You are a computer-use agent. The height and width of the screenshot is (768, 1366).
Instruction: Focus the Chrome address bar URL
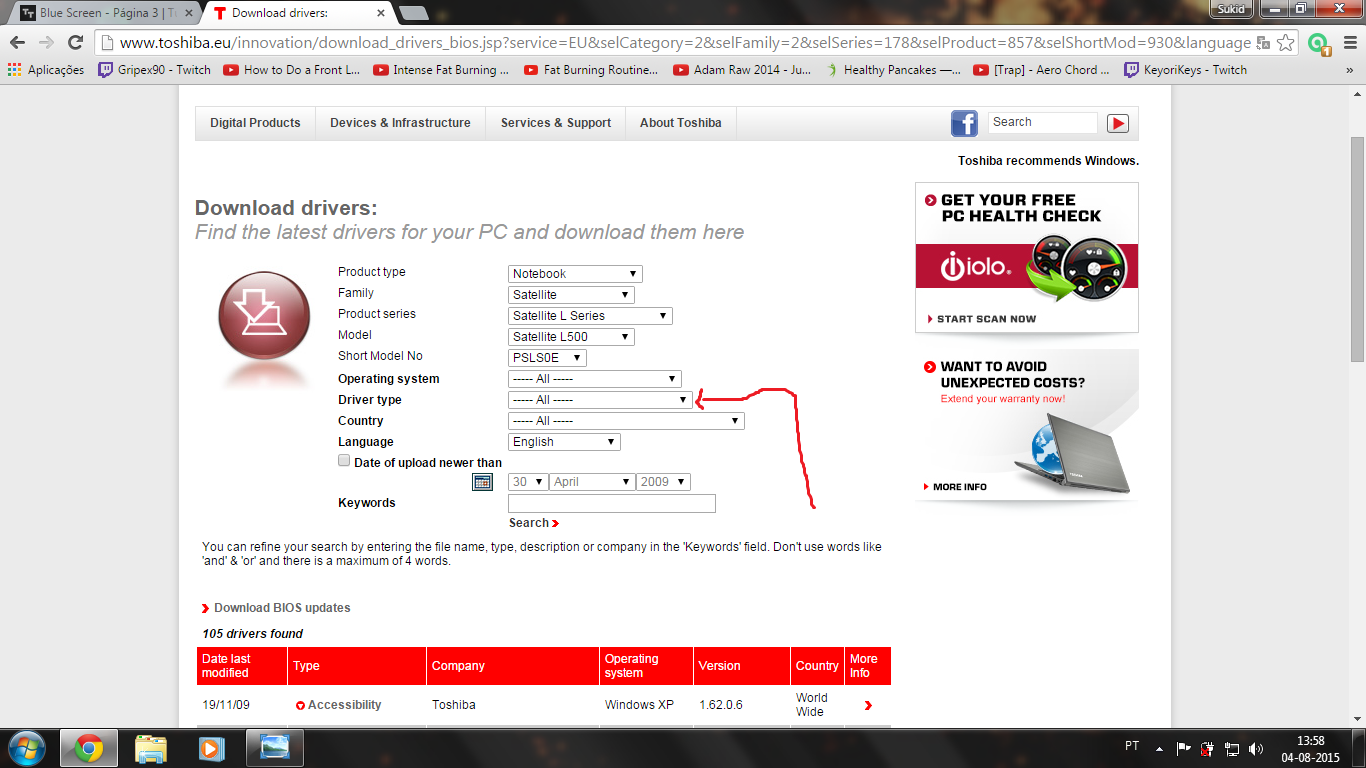(x=685, y=43)
